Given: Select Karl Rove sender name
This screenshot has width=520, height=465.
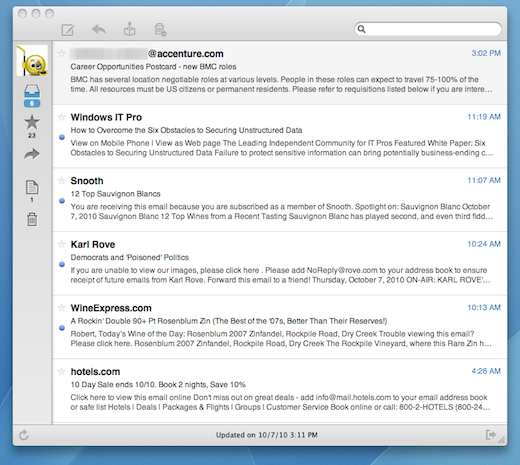Looking at the screenshot, I should tap(93, 245).
